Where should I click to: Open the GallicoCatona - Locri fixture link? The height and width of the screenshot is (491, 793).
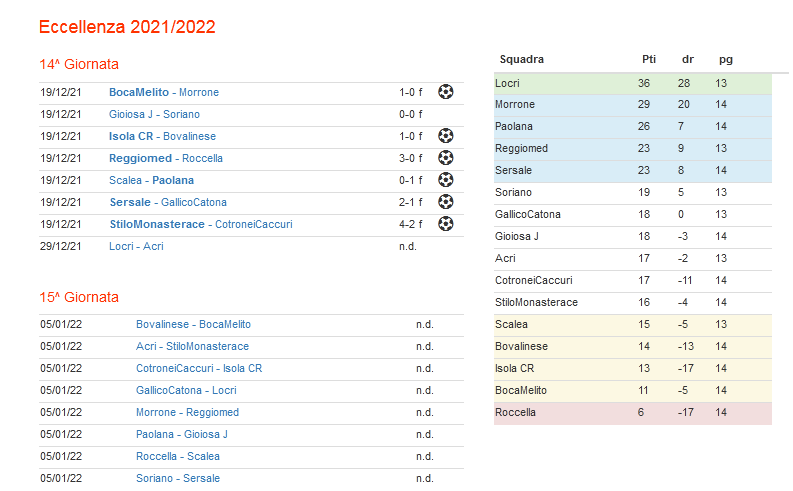point(186,390)
